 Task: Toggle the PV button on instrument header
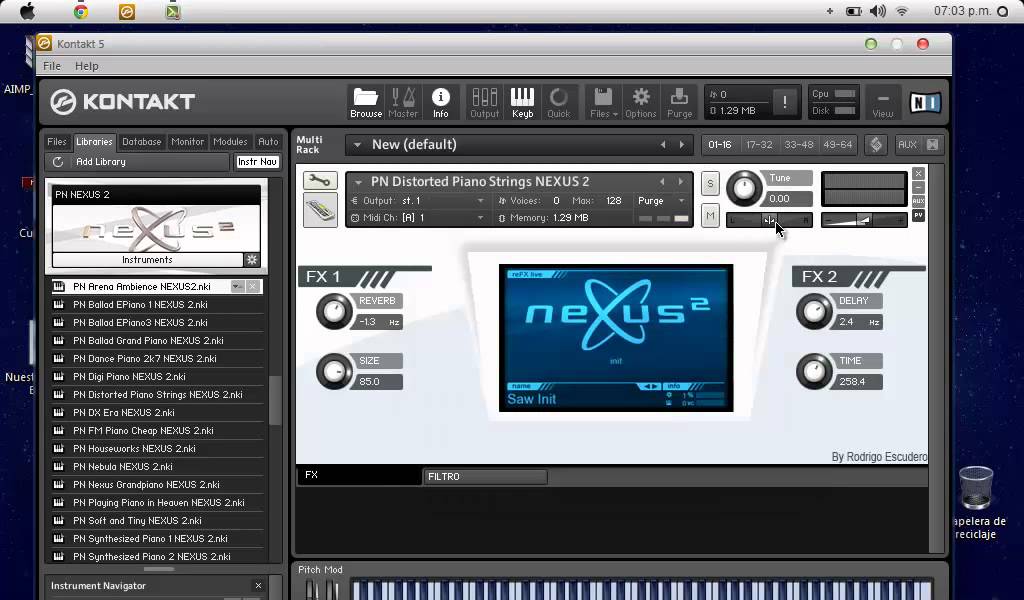coord(918,215)
